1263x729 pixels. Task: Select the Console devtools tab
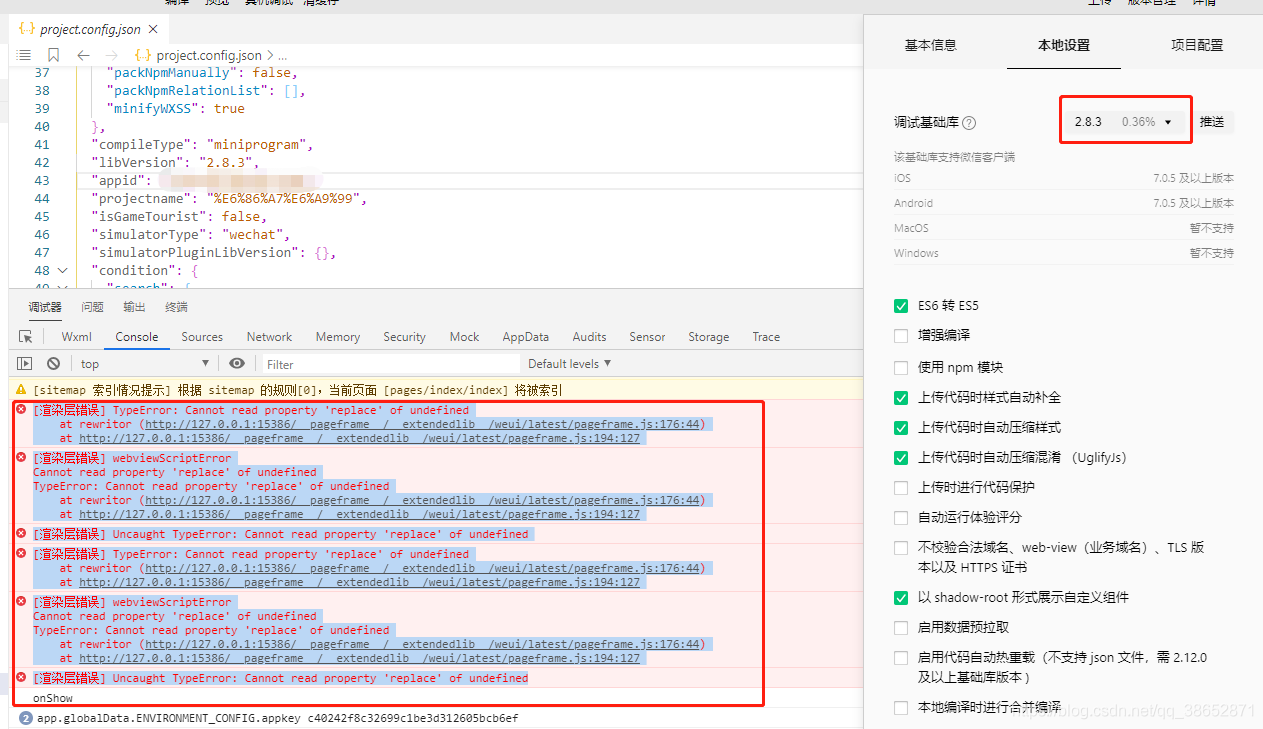(137, 337)
